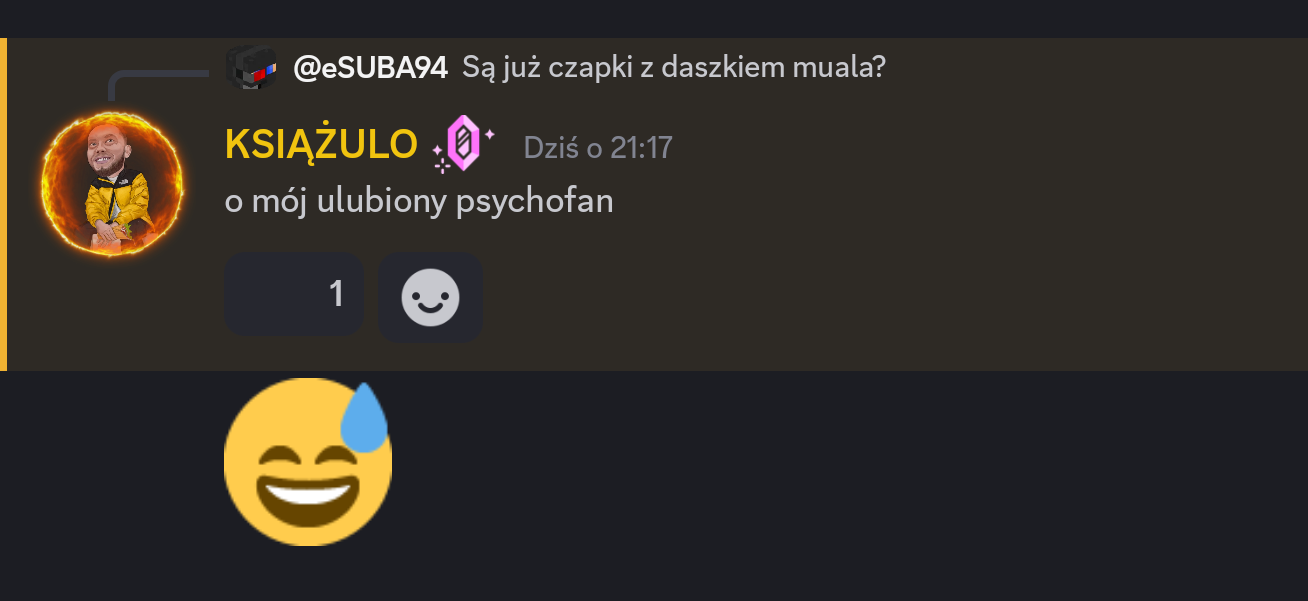The image size is (1308, 601).
Task: Toggle the existing reaction showing count 1
Action: (294, 294)
